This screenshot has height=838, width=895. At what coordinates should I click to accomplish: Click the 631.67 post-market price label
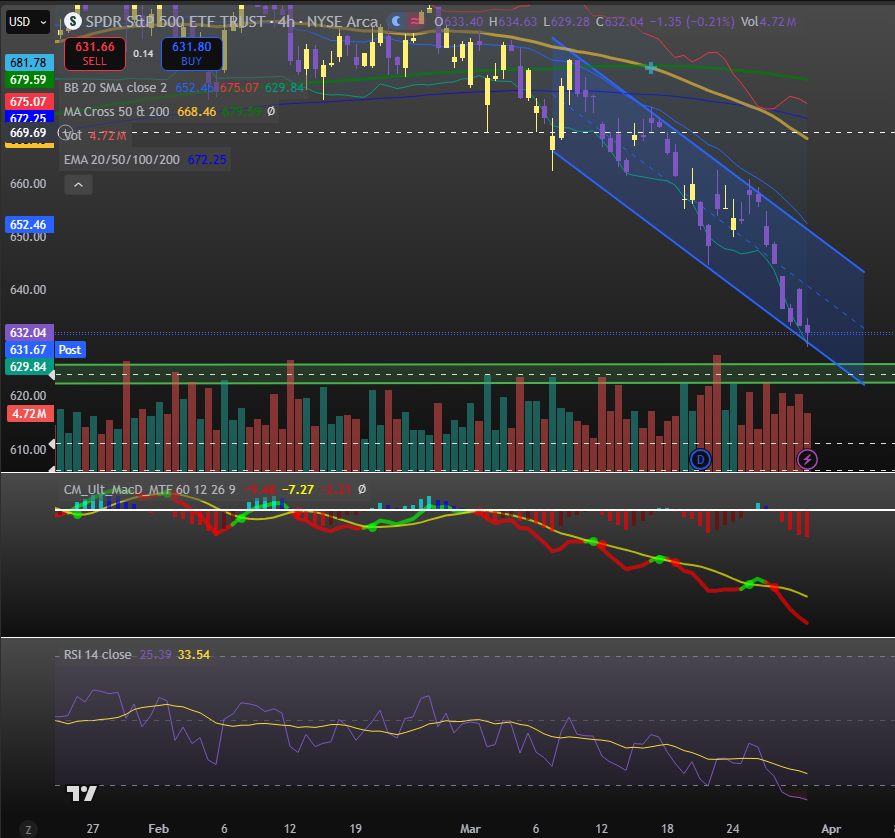click(29, 350)
